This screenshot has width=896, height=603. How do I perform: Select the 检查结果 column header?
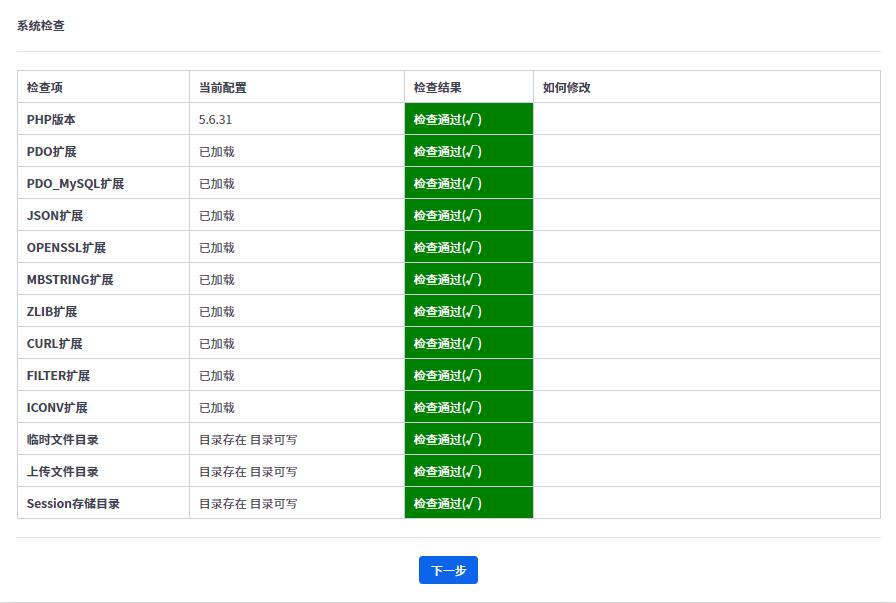tap(438, 88)
